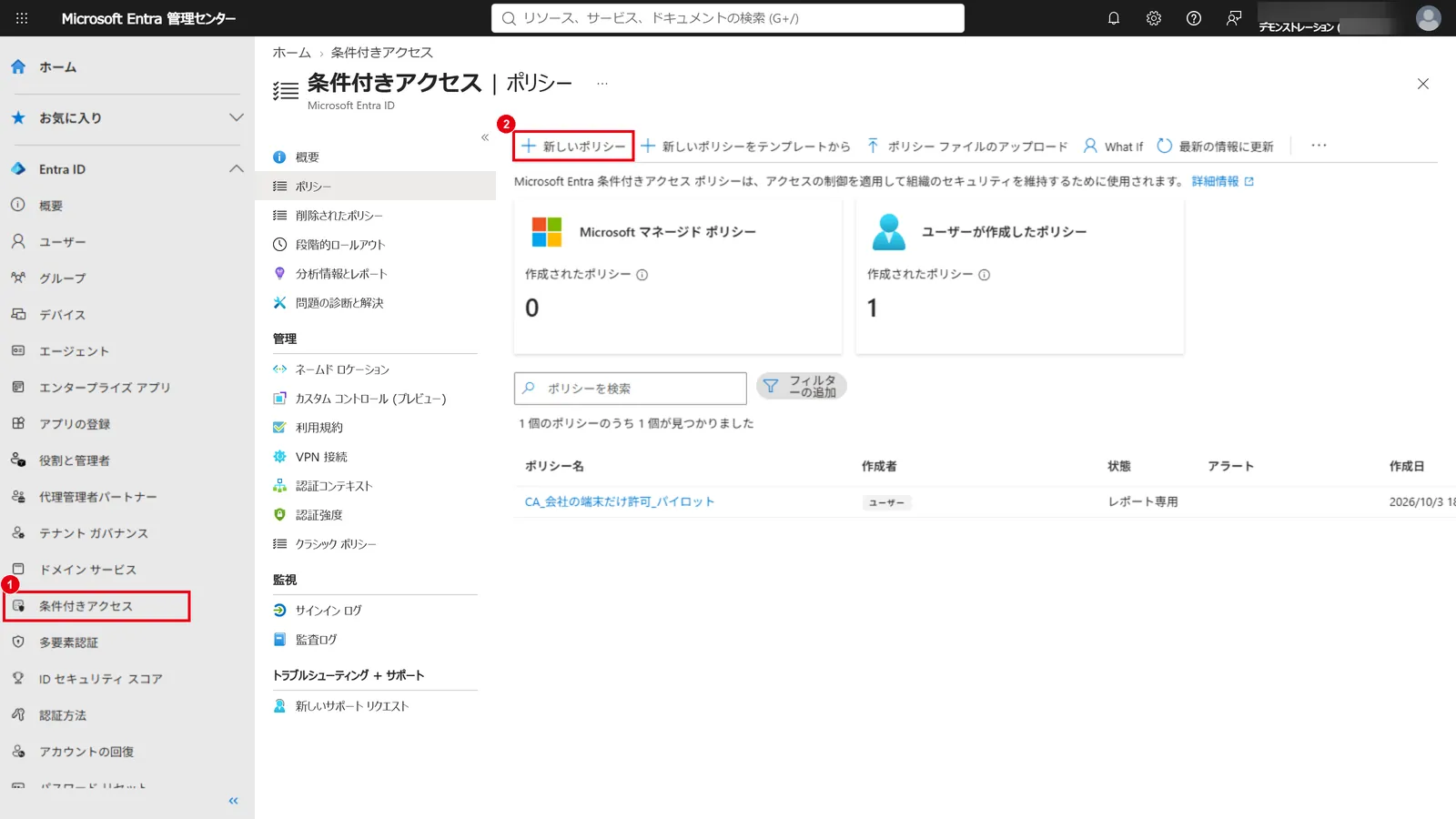Open settings gear in top bar
The width and height of the screenshot is (1456, 819).
tap(1153, 18)
